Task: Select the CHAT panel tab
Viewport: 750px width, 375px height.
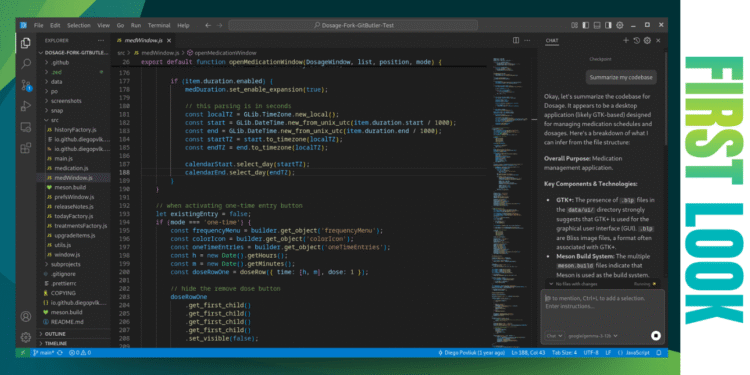Action: pyautogui.click(x=551, y=41)
